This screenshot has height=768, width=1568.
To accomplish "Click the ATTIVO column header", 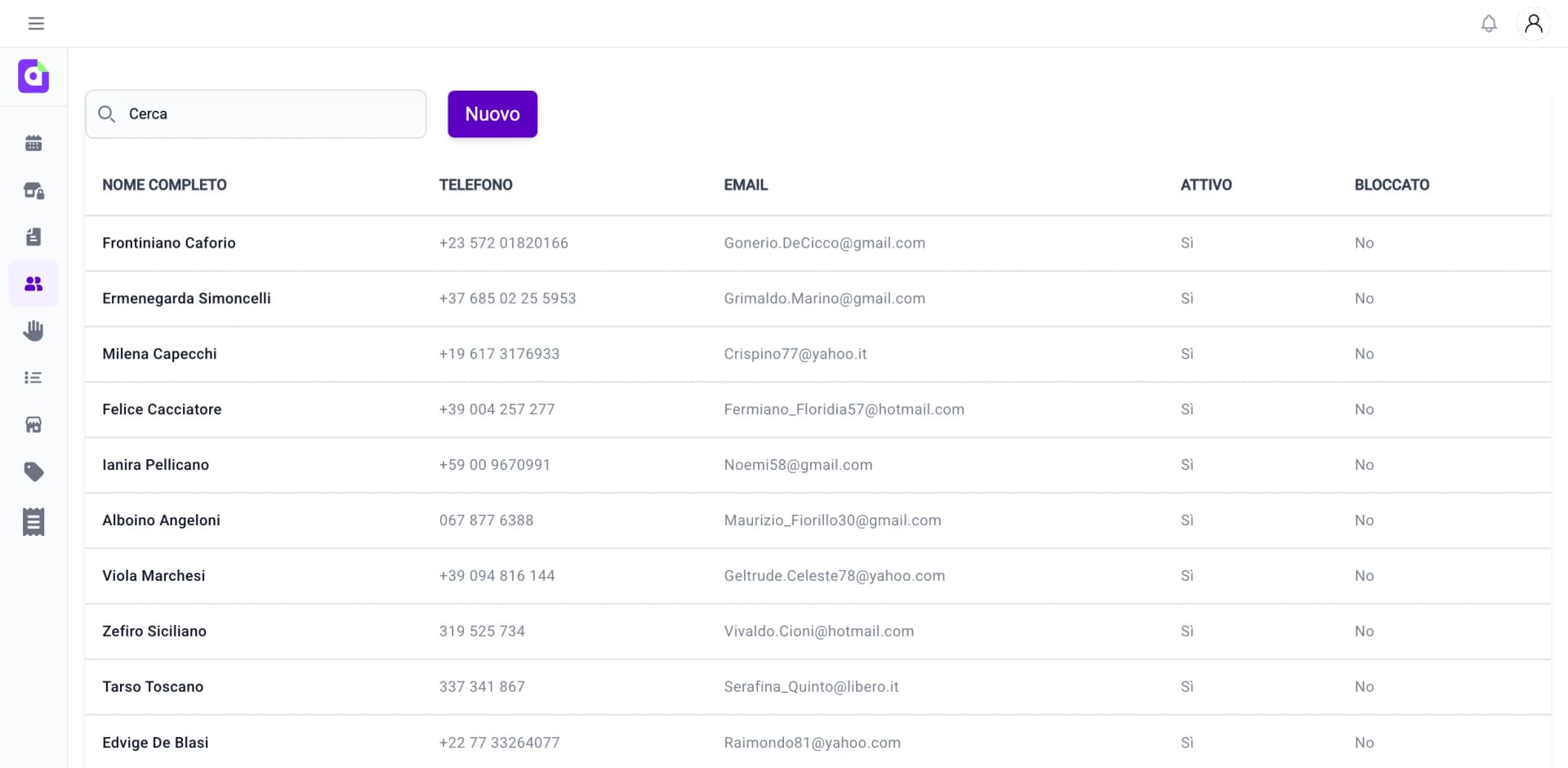I will (1205, 185).
